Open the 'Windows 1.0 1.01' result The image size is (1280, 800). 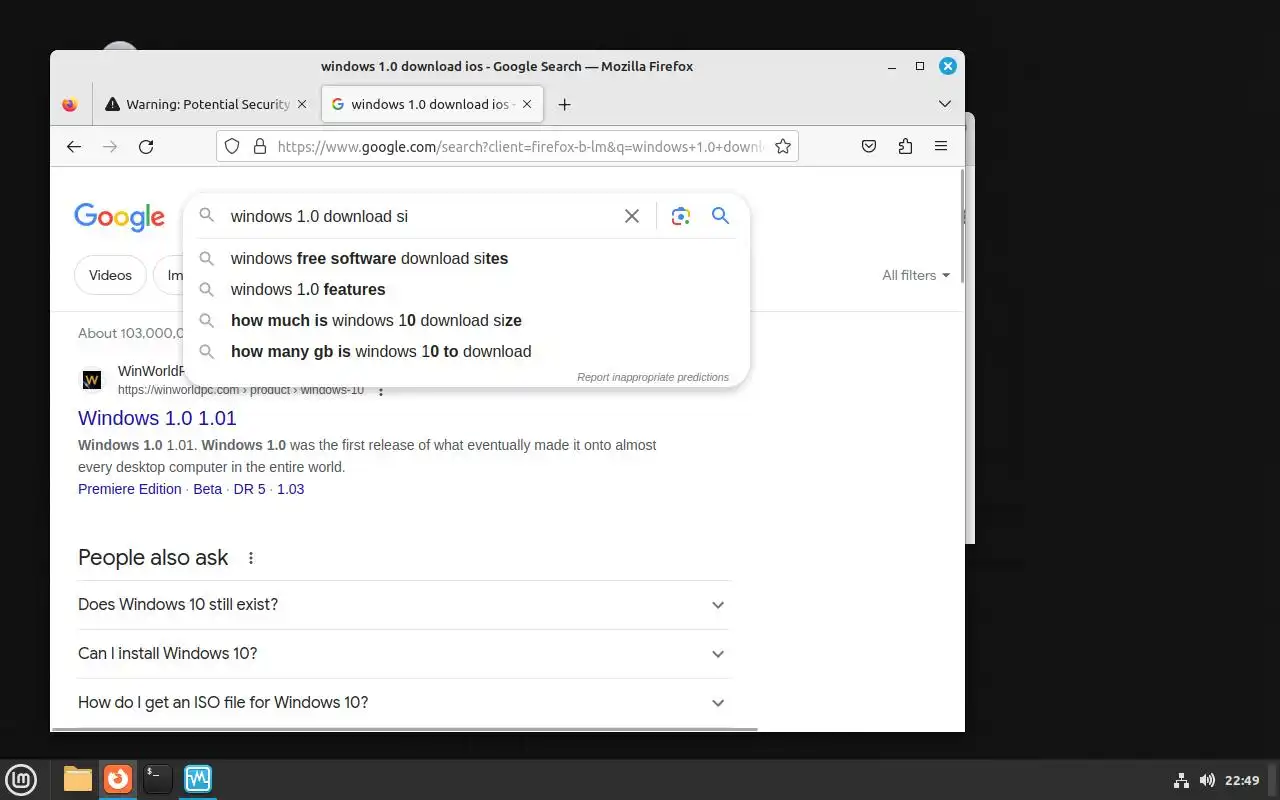coord(157,418)
